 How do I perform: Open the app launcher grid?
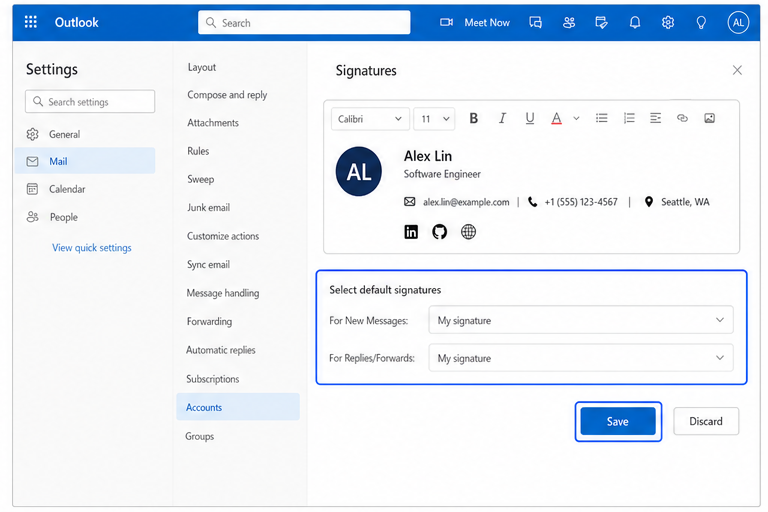pos(30,22)
